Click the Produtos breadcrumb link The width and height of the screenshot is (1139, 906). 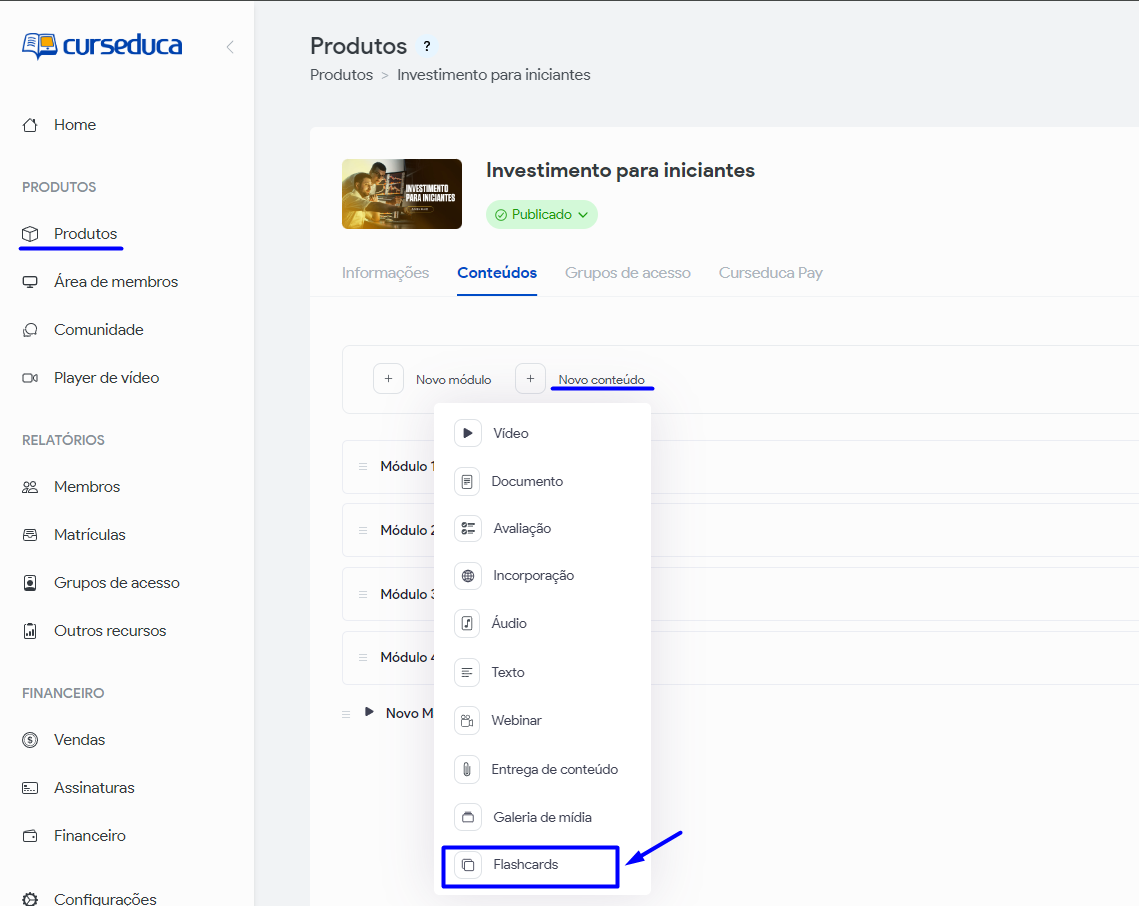[x=341, y=75]
